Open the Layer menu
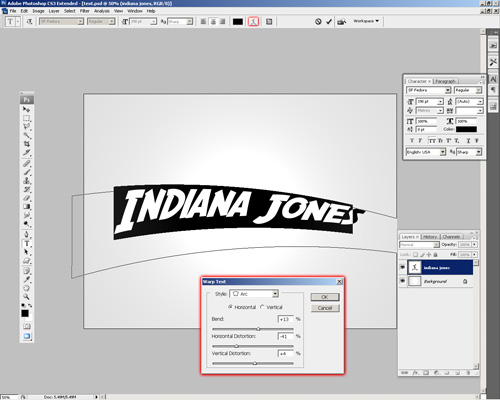The height and width of the screenshot is (400, 500). pyautogui.click(x=54, y=11)
